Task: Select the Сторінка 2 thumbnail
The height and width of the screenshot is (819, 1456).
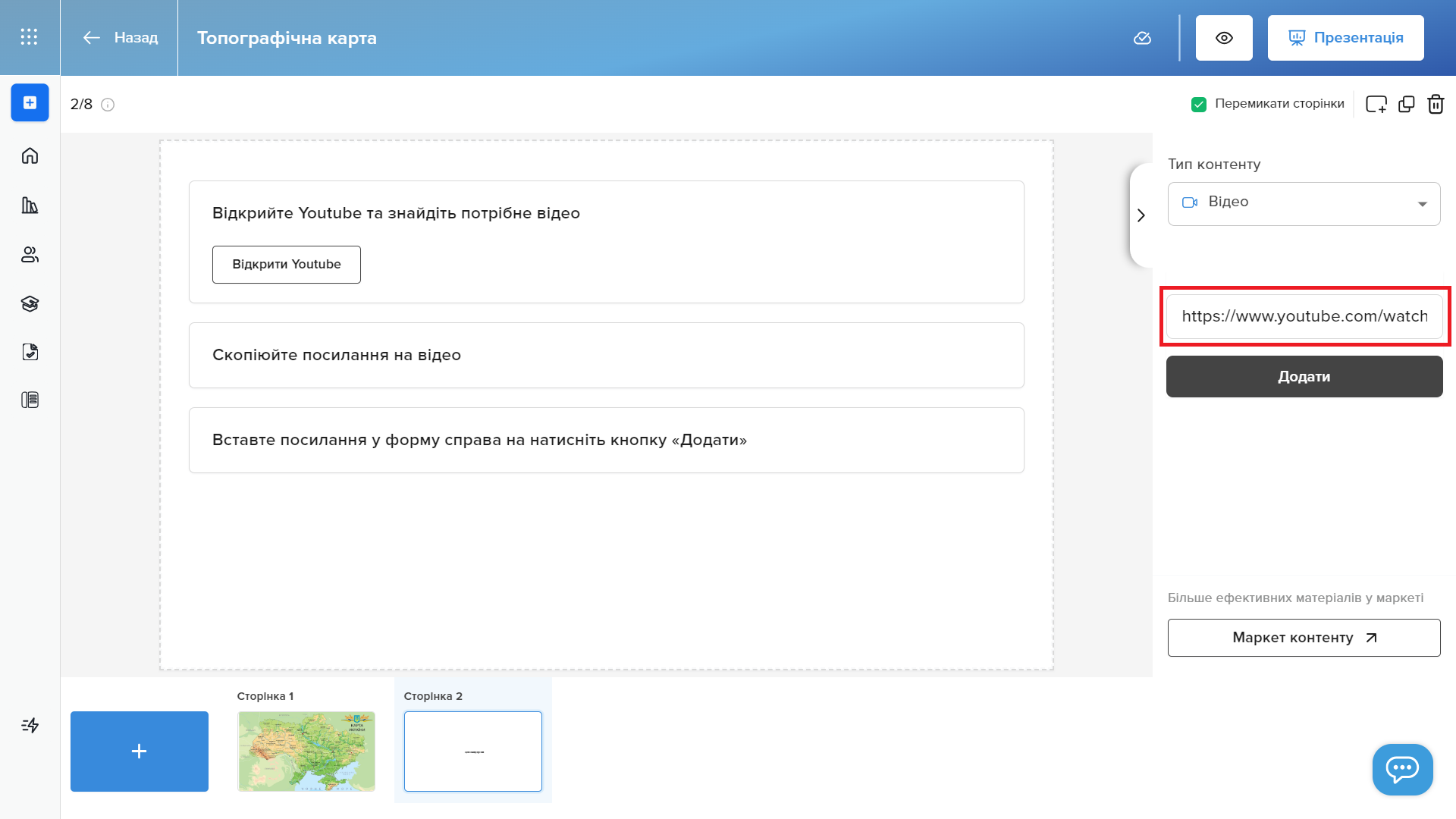Action: coord(472,751)
